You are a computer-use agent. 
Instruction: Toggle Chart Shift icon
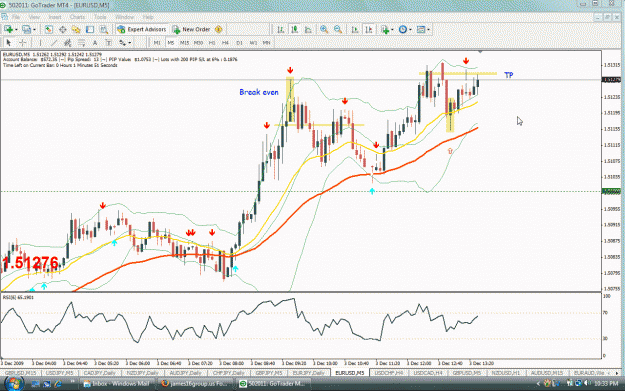[369, 29]
